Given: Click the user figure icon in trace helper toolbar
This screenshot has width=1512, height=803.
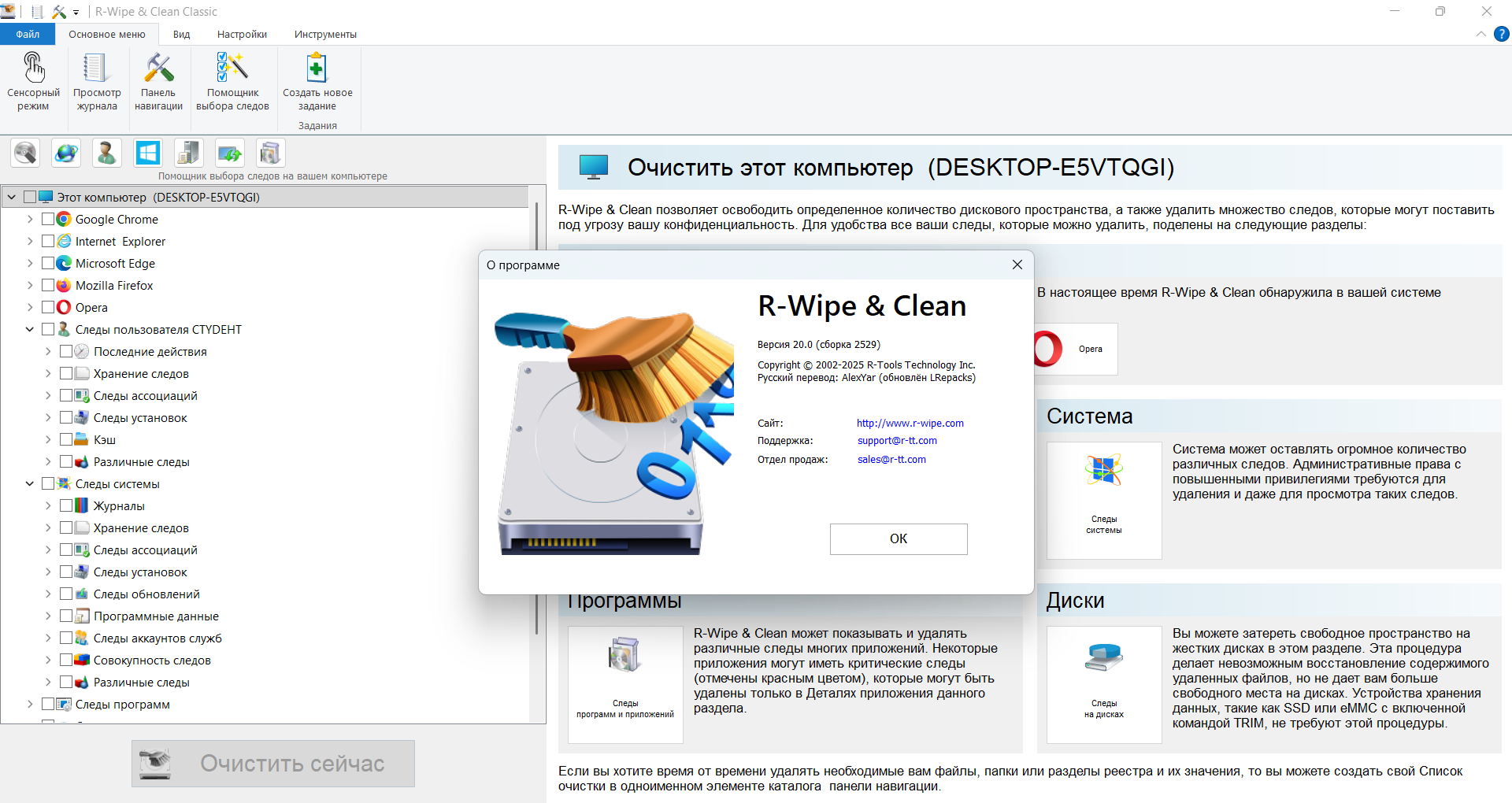Looking at the screenshot, I should tap(106, 153).
